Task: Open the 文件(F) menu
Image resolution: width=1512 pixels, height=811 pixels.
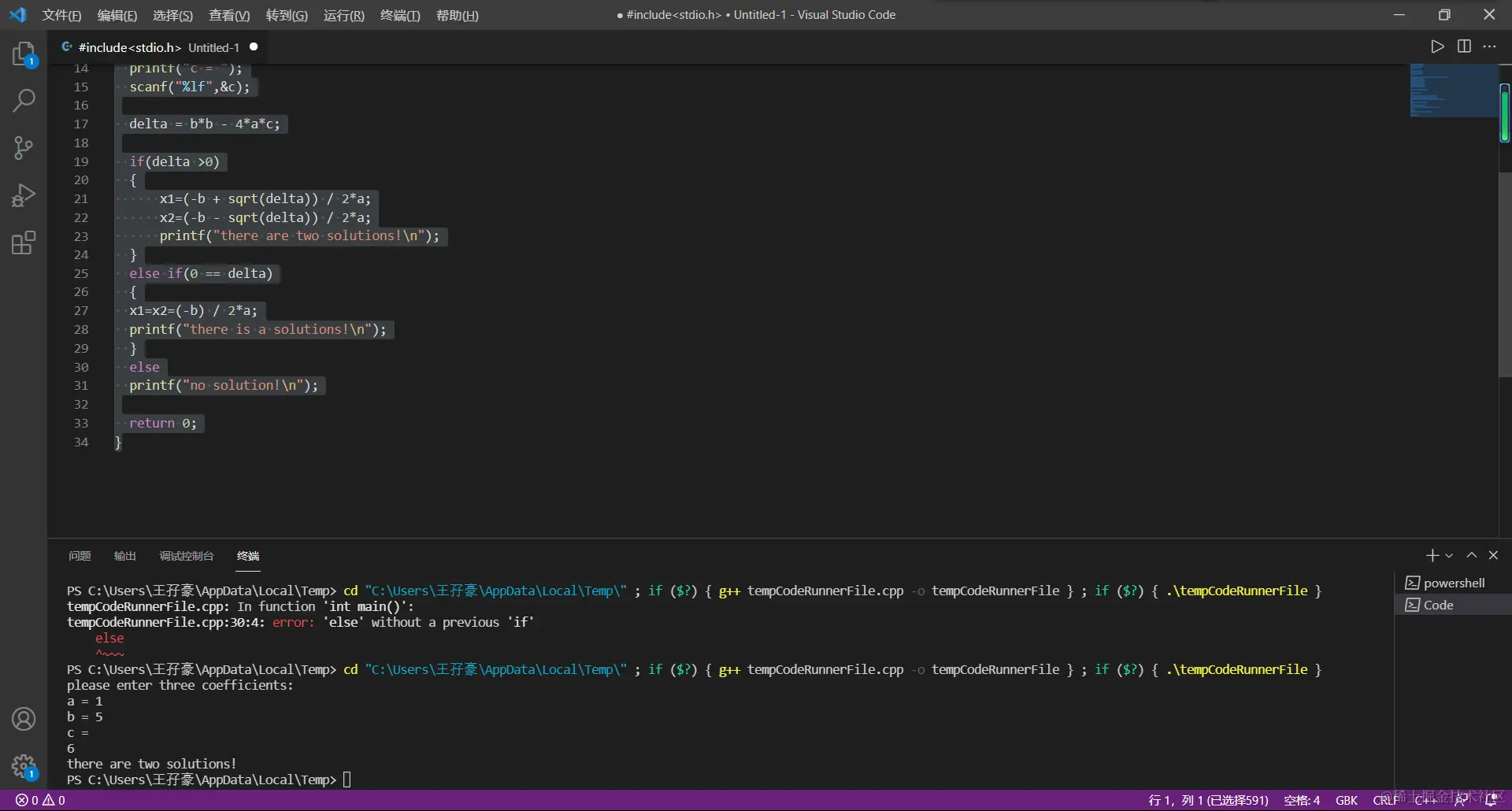Action: coord(62,15)
